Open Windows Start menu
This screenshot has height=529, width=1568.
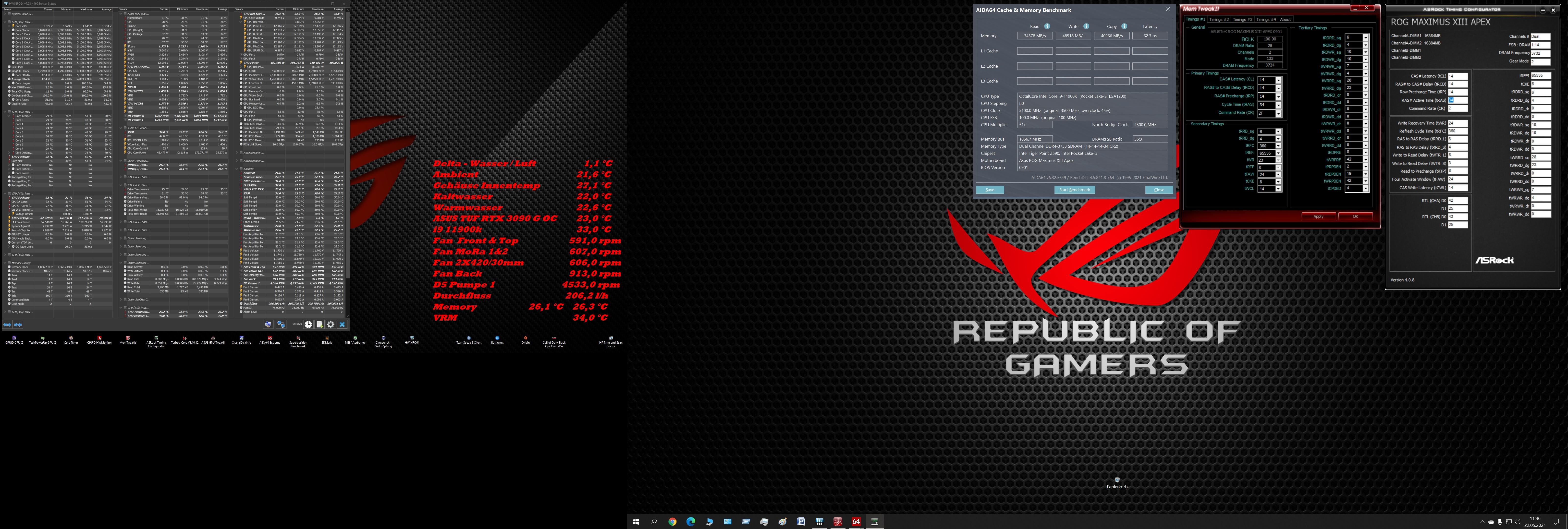[x=636, y=522]
